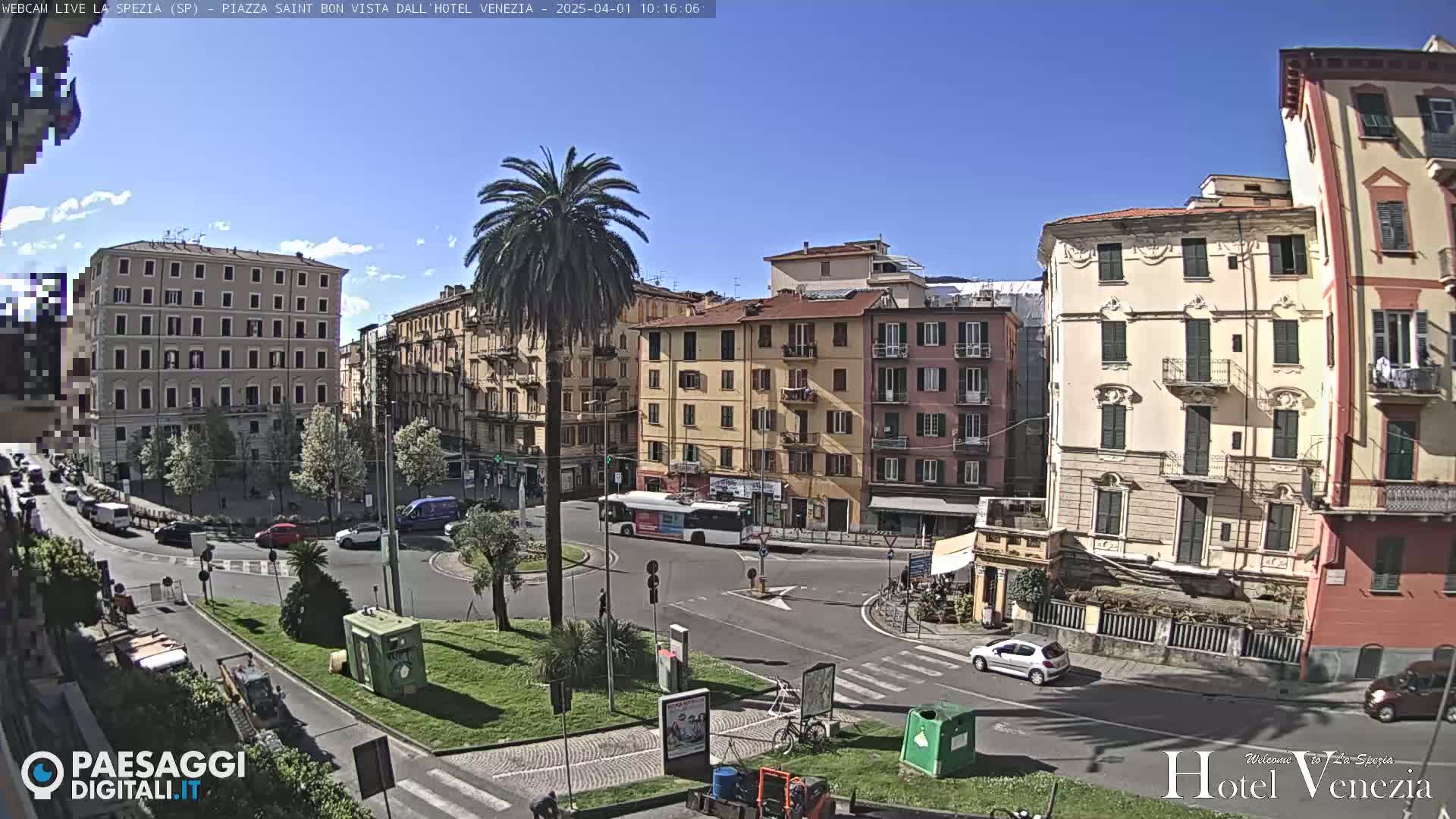
Task: Click the PAESAGGI DIGITALI.IT watermark text
Action: click(x=158, y=775)
